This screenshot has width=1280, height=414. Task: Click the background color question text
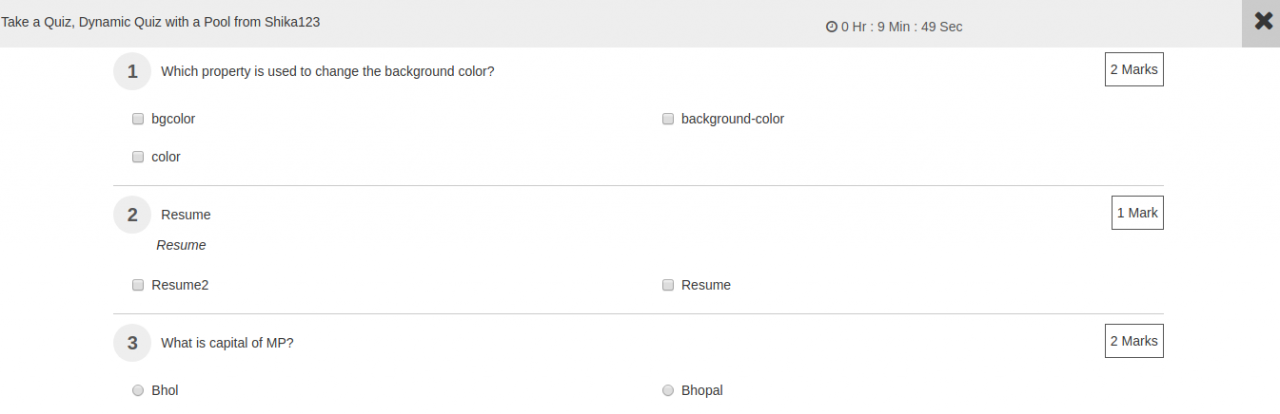[x=327, y=72]
